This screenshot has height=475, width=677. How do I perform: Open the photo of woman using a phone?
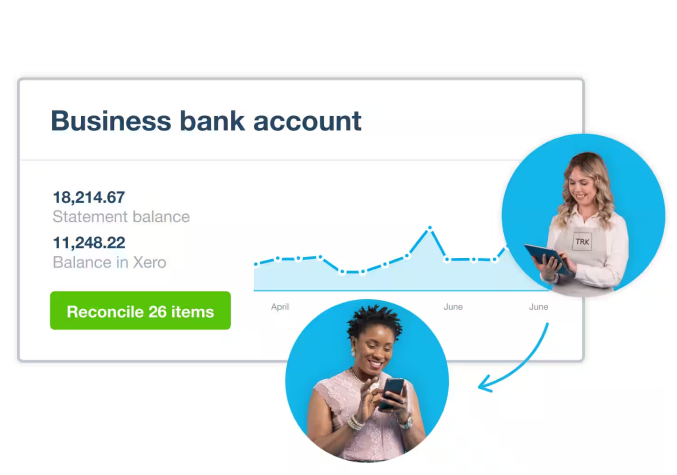367,381
